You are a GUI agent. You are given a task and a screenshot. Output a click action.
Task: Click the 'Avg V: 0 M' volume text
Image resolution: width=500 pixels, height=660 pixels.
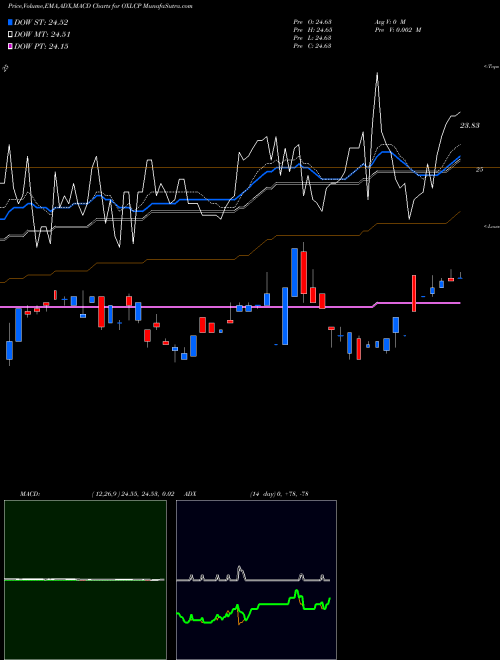[390, 22]
